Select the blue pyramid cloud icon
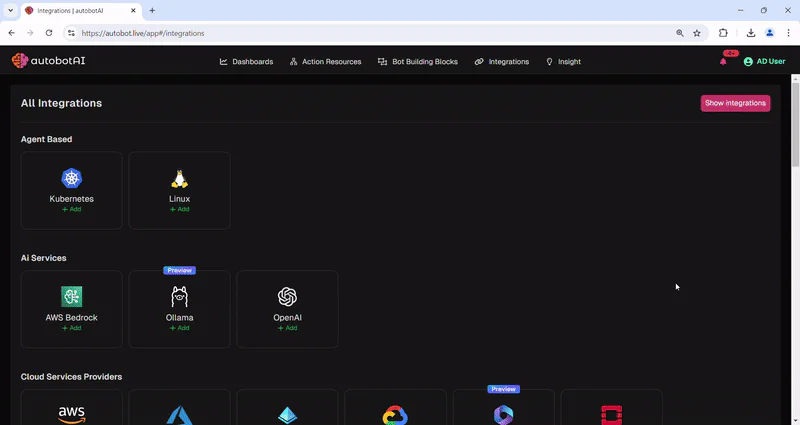 coord(287,415)
